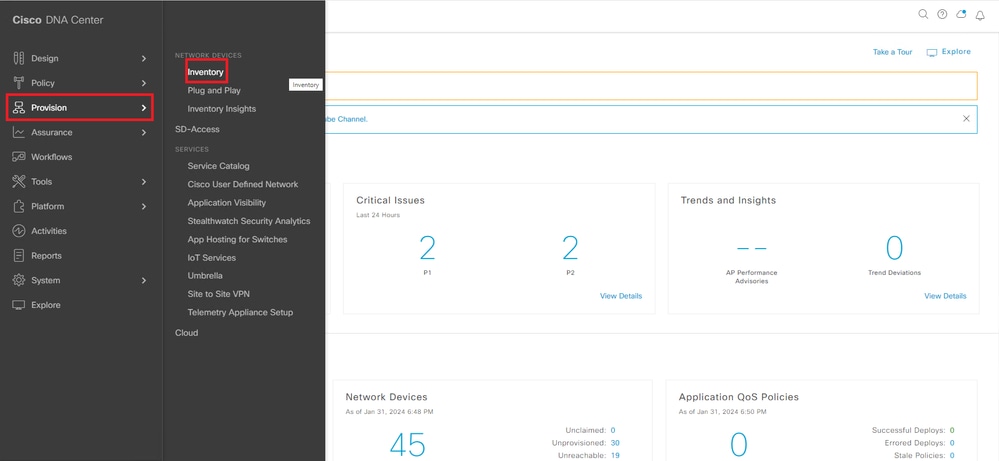The height and width of the screenshot is (461, 999).
Task: Click the Take a Tour link
Action: point(893,52)
